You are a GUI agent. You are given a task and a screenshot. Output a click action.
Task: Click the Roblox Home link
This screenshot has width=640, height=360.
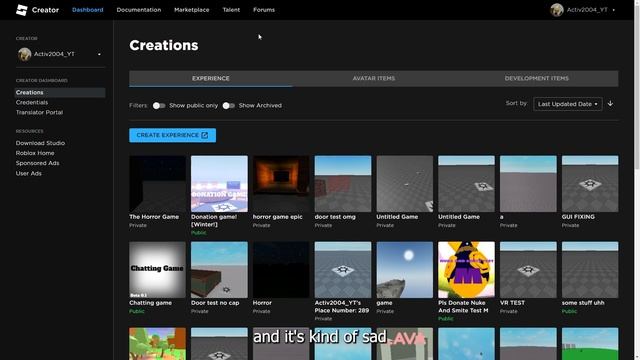(x=35, y=153)
